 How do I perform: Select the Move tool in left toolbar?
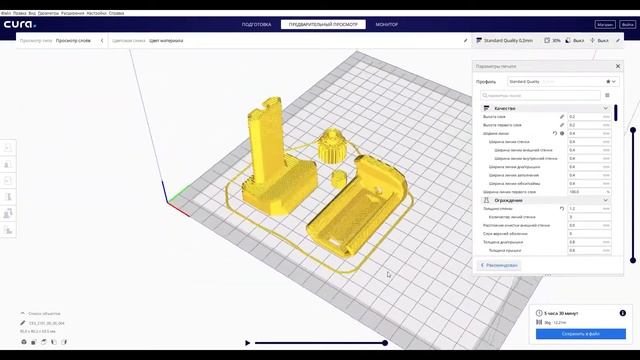pos(8,147)
